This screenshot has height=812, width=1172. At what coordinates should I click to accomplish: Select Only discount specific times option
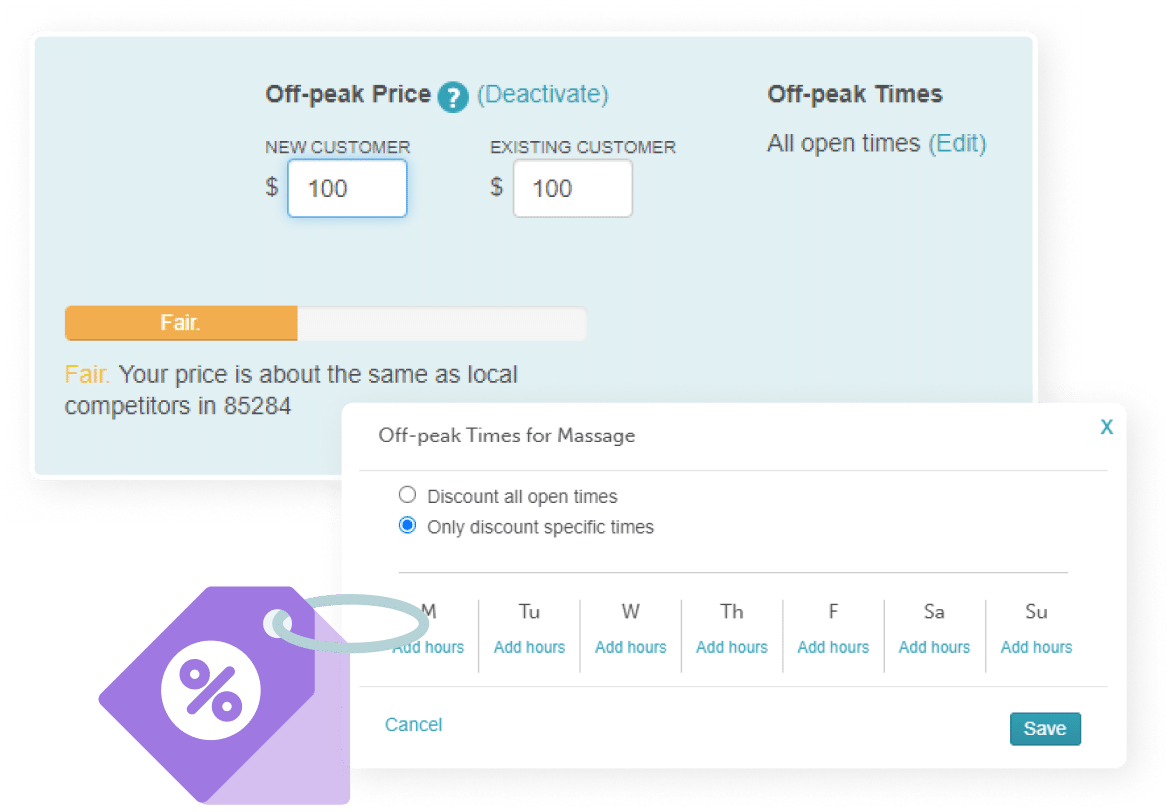[x=407, y=526]
